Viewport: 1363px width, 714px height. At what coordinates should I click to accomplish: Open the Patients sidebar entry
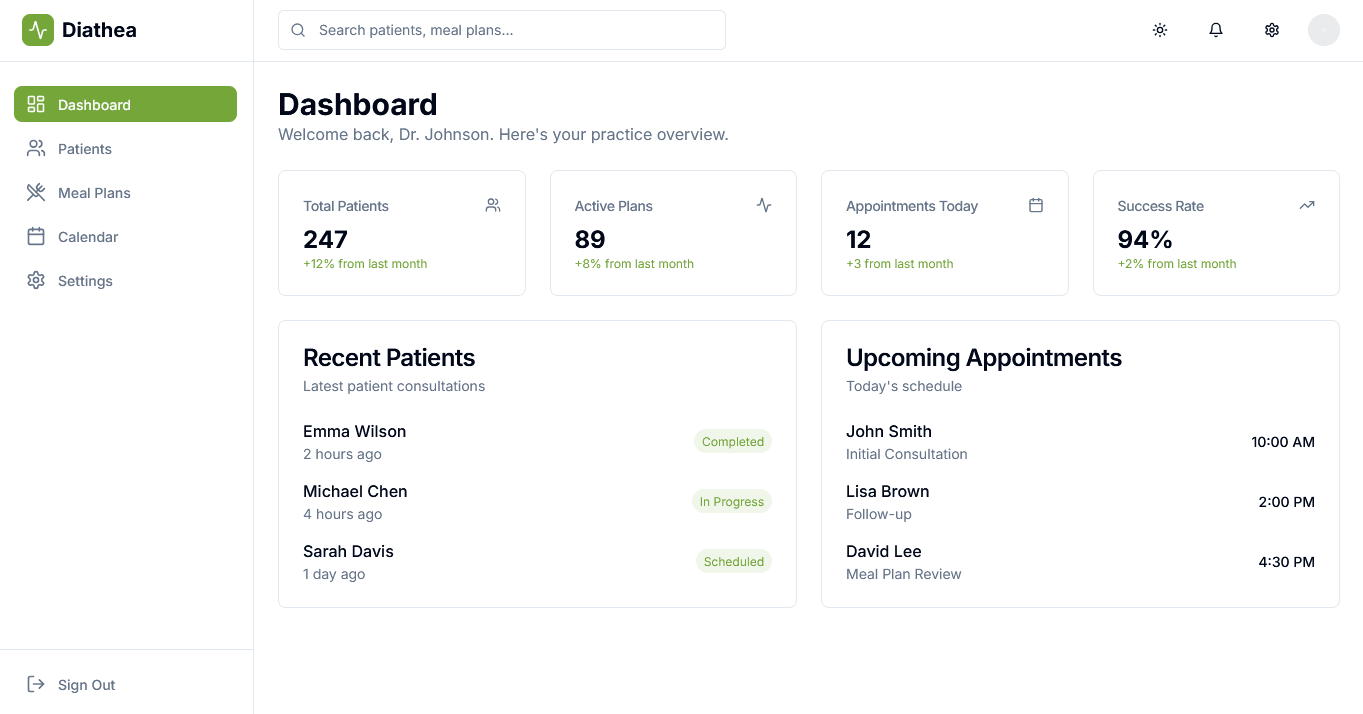coord(84,148)
